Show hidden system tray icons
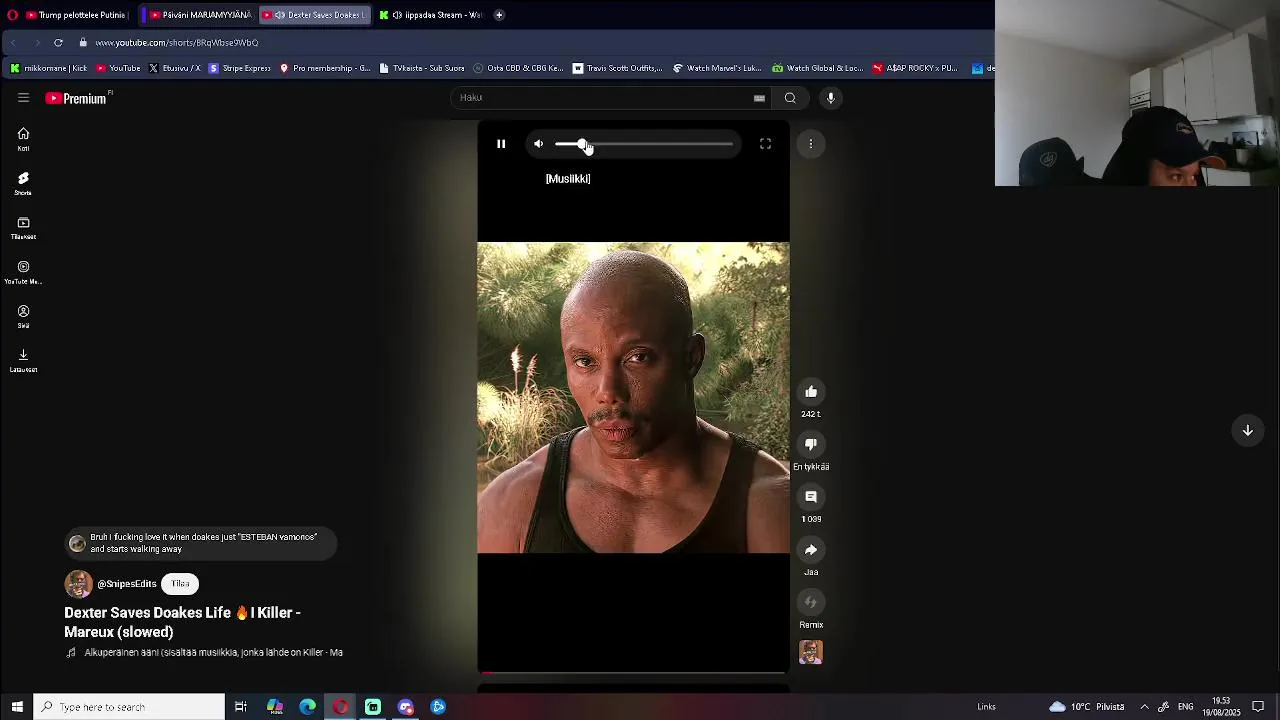Screen dimensions: 1280x720 pos(1144,707)
